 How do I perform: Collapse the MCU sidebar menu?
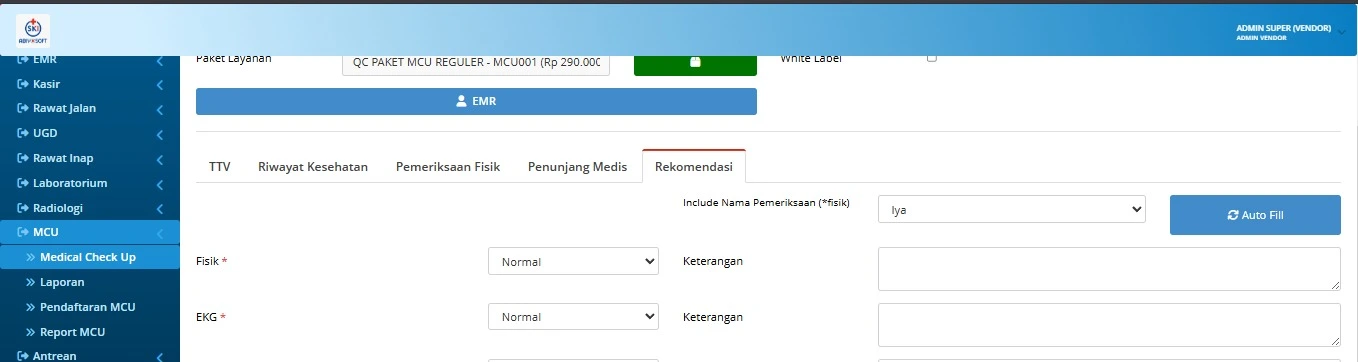point(90,232)
